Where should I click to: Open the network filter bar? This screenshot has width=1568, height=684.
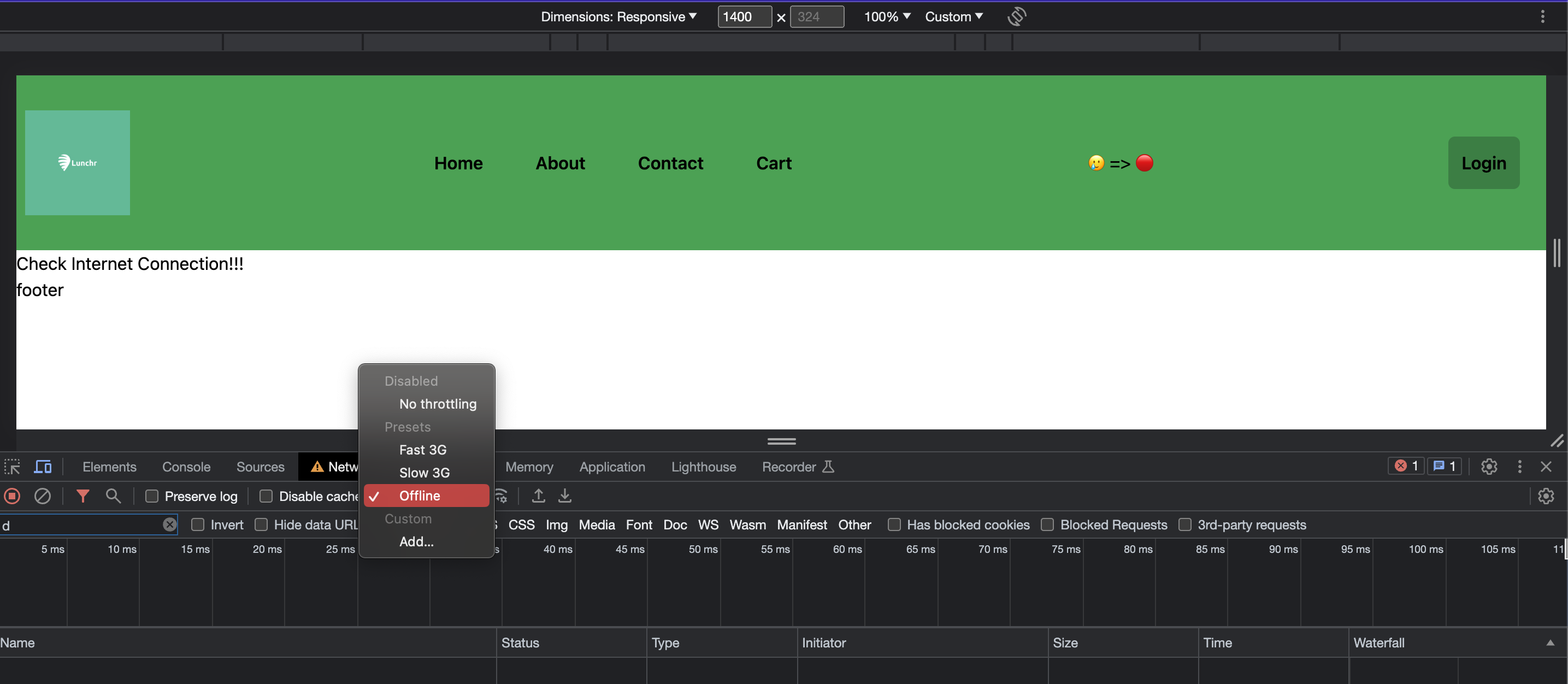tap(83, 496)
